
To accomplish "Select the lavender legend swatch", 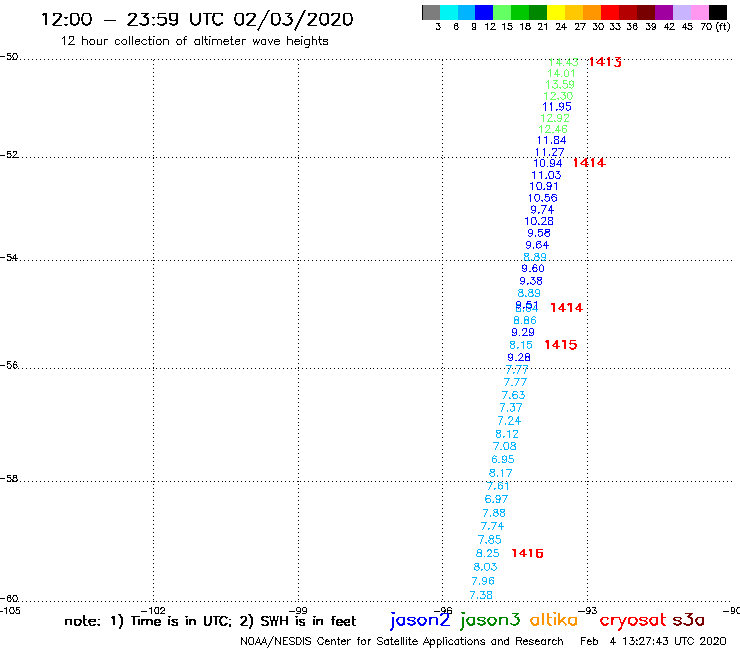I will [x=682, y=12].
